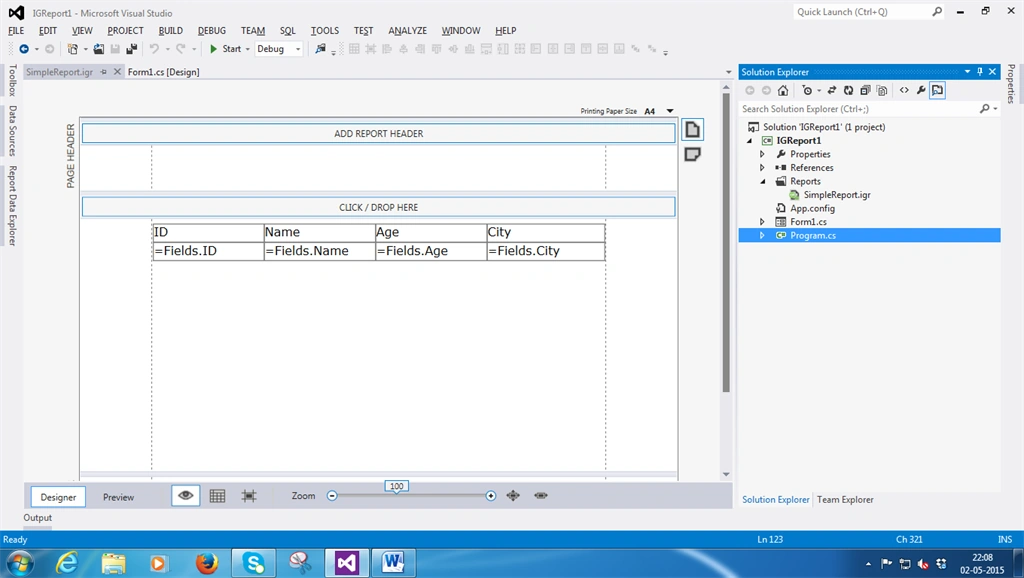Expand the References node
The image size is (1024, 578).
tap(762, 168)
